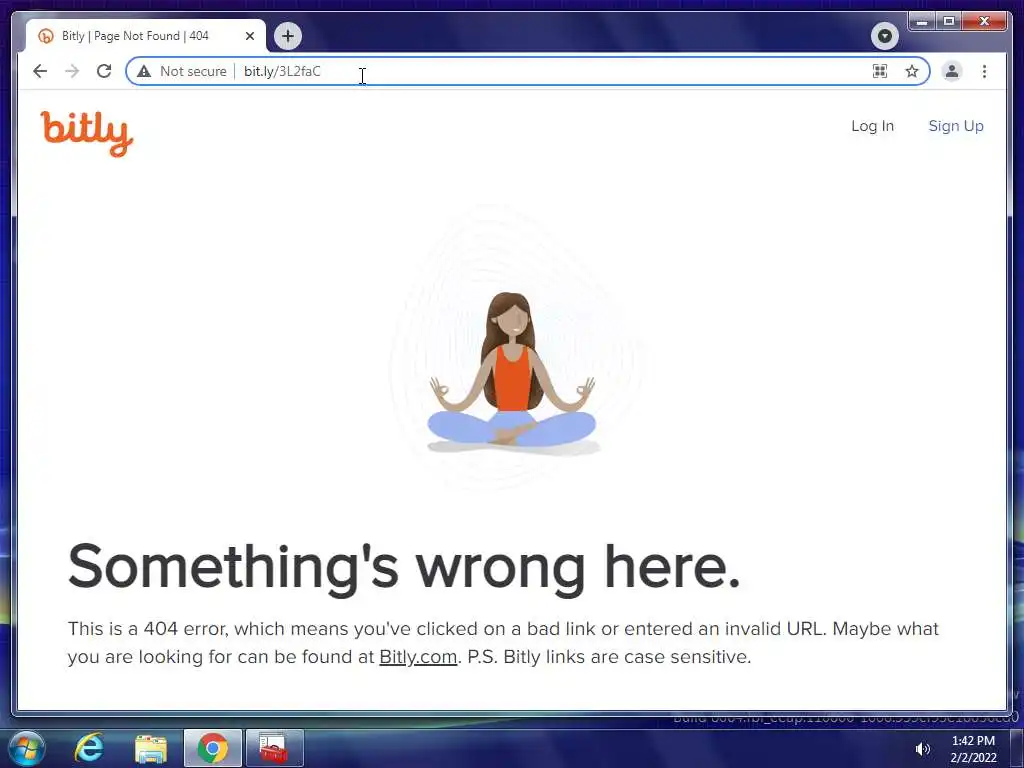This screenshot has height=768, width=1024.
Task: Click the Not secure warning icon
Action: point(144,71)
